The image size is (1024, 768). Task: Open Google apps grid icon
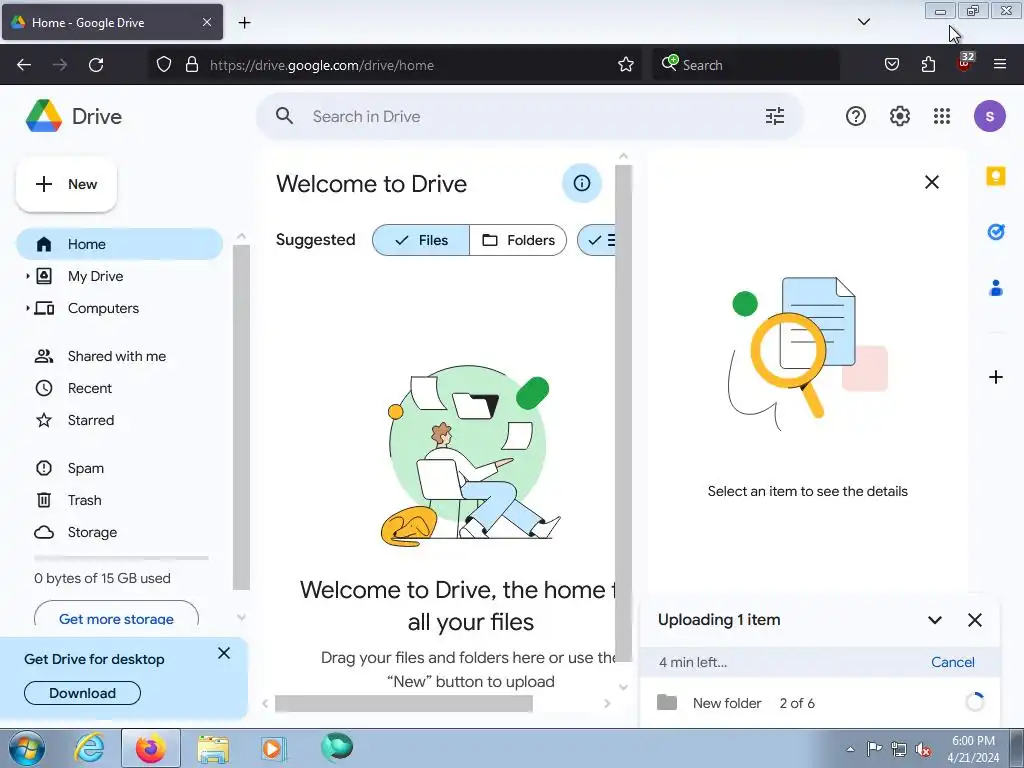point(942,116)
